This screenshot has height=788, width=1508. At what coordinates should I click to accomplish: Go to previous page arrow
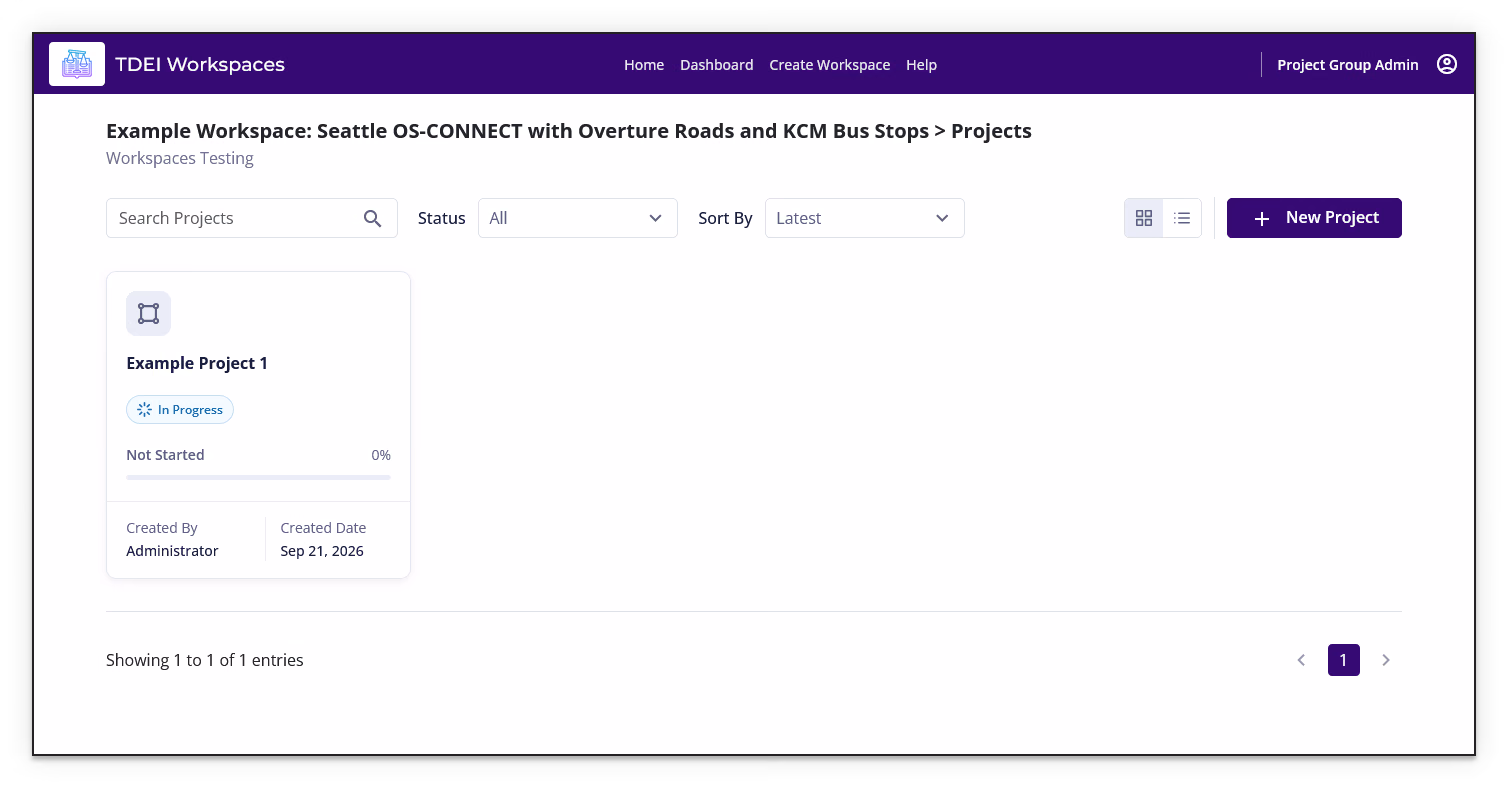[x=1301, y=660]
